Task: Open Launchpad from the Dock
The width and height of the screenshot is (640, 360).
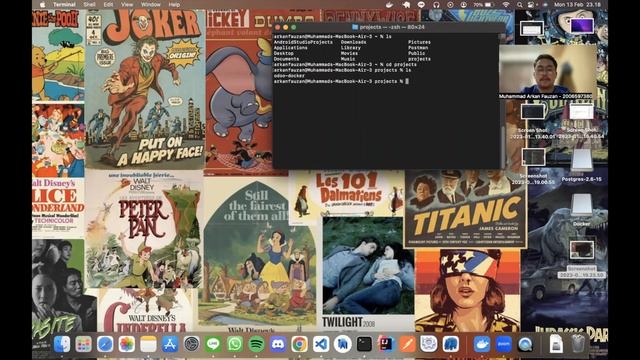Action: pyautogui.click(x=83, y=344)
